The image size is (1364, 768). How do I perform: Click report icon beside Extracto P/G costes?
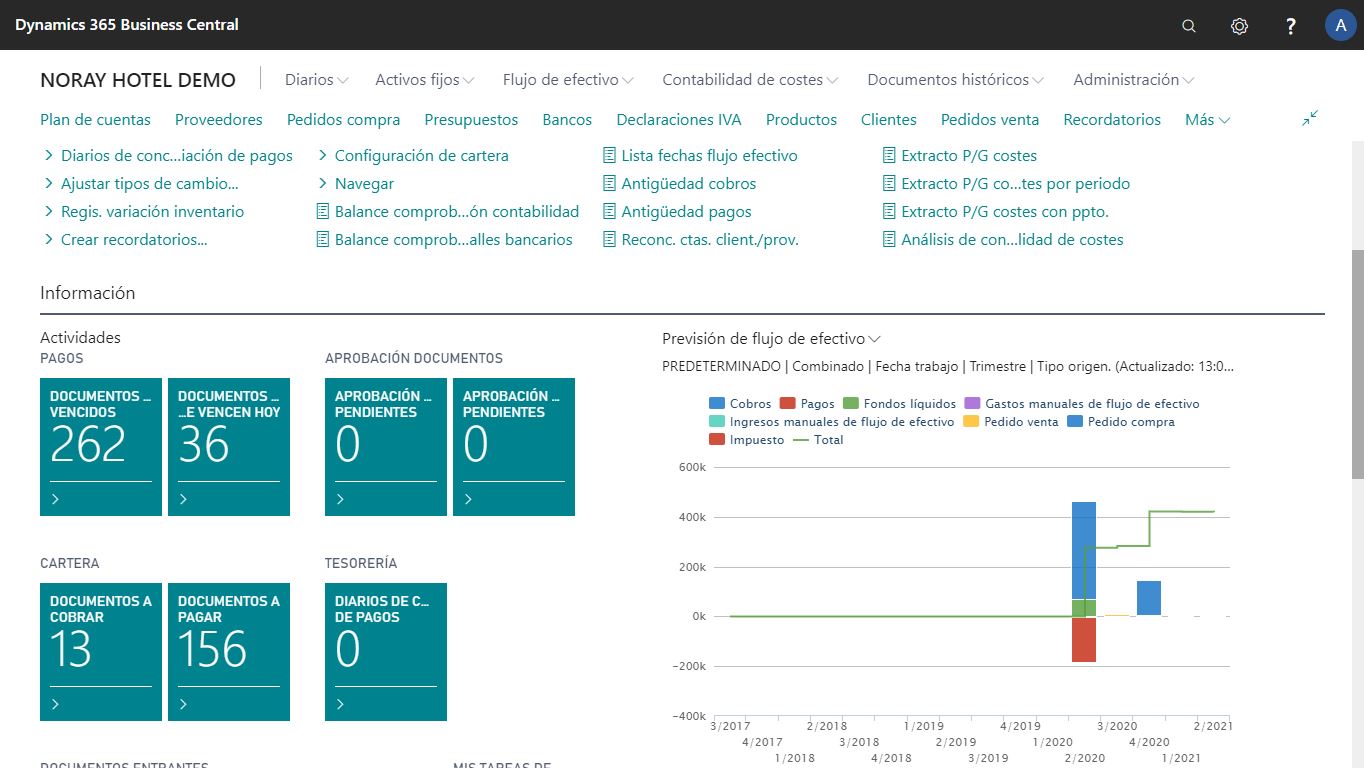pyautogui.click(x=889, y=156)
